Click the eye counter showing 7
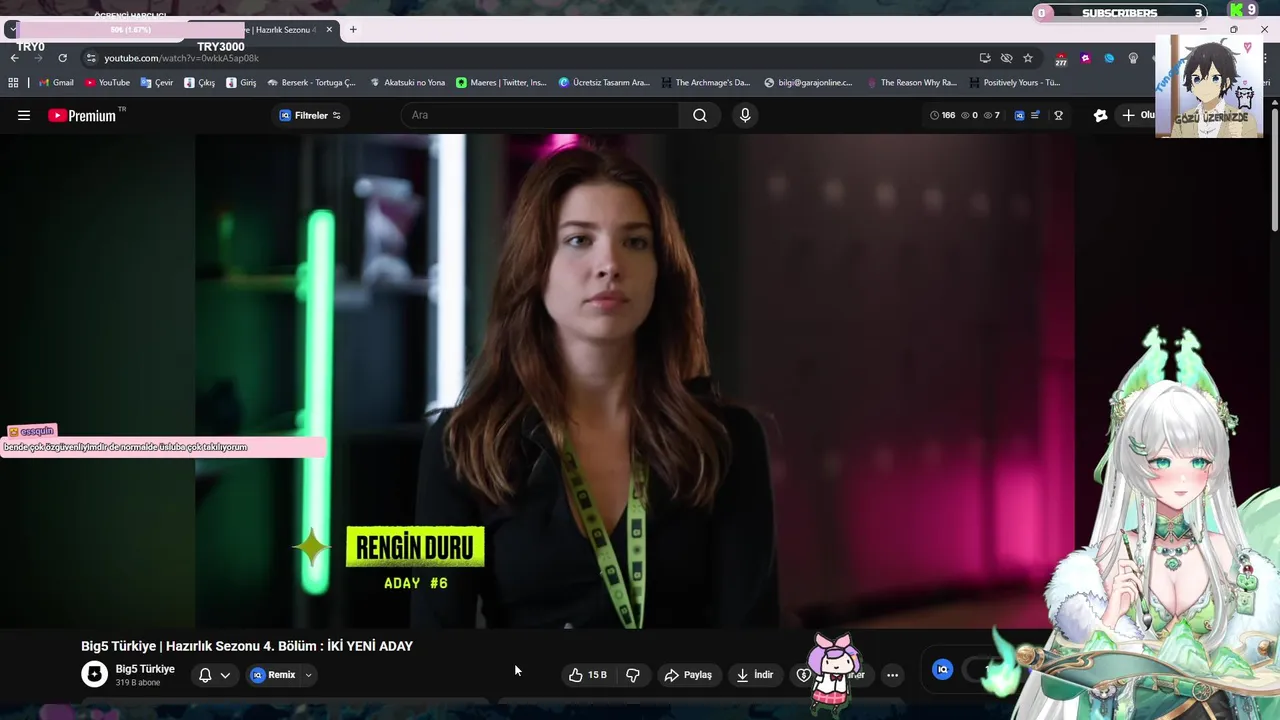Screen dimensions: 1280x720 click(991, 115)
